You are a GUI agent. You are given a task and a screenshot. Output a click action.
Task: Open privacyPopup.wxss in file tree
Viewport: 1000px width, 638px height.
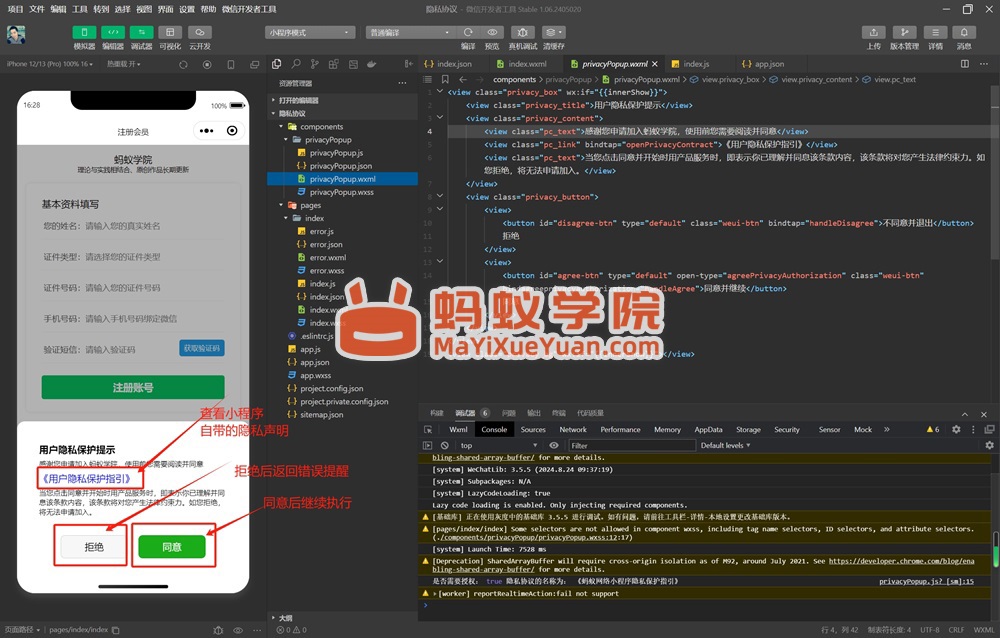pyautogui.click(x=341, y=192)
